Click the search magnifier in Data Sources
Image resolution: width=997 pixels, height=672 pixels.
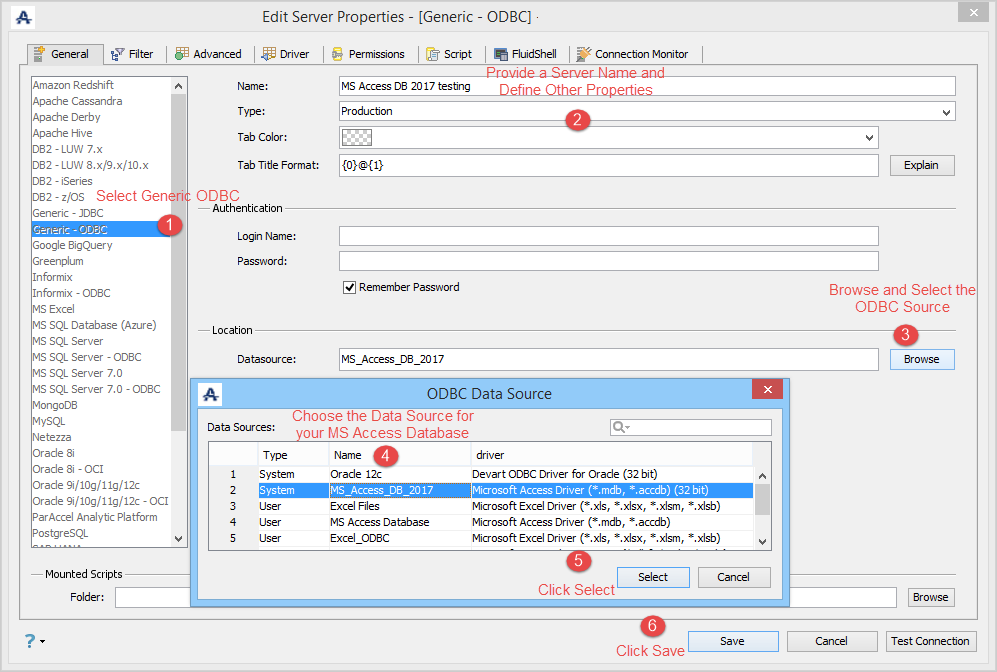(620, 427)
